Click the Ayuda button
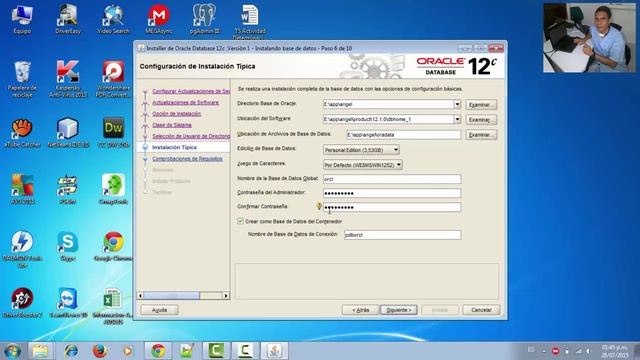 click(x=159, y=310)
